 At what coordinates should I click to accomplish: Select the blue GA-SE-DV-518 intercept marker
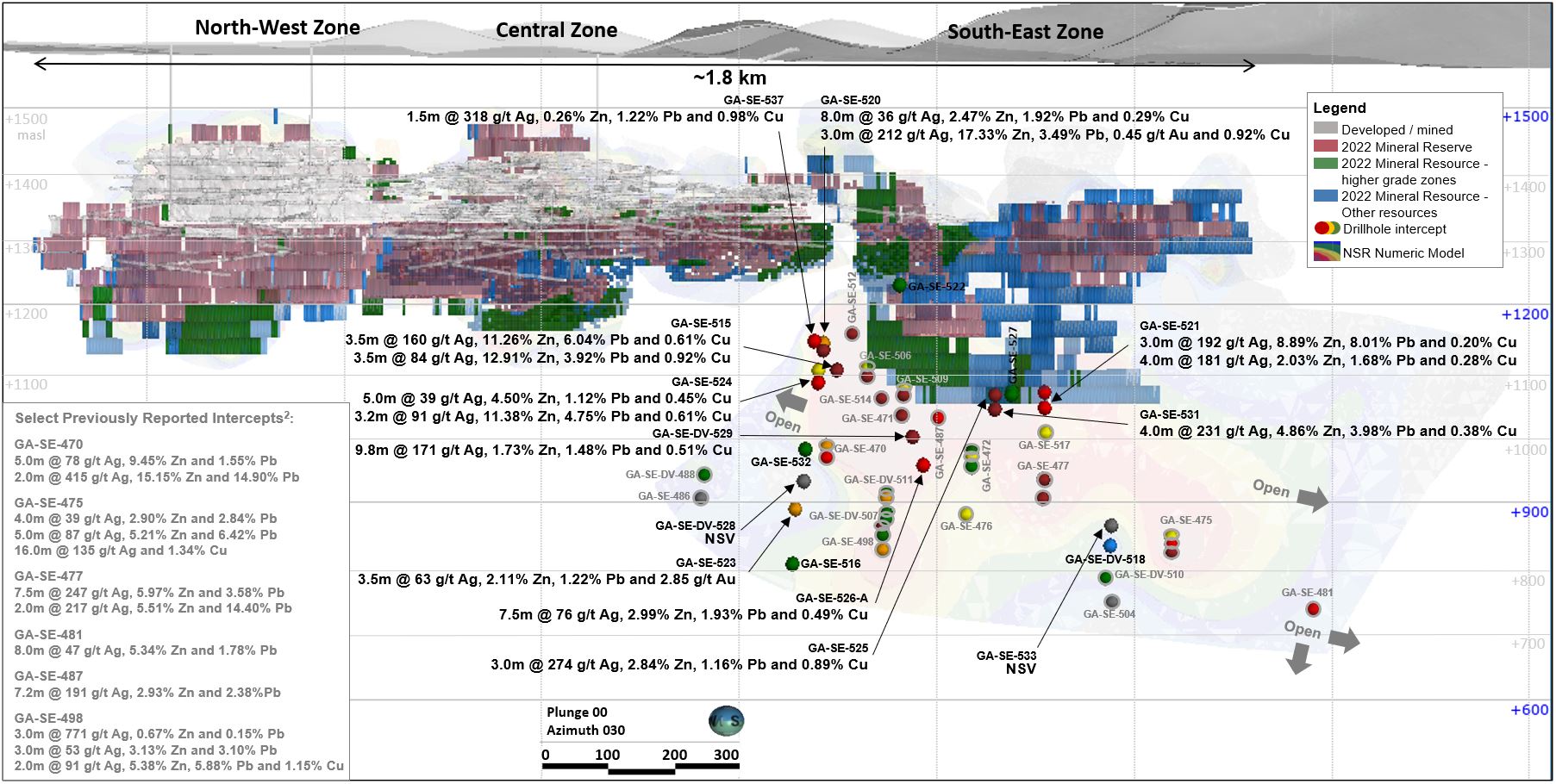coord(1110,545)
